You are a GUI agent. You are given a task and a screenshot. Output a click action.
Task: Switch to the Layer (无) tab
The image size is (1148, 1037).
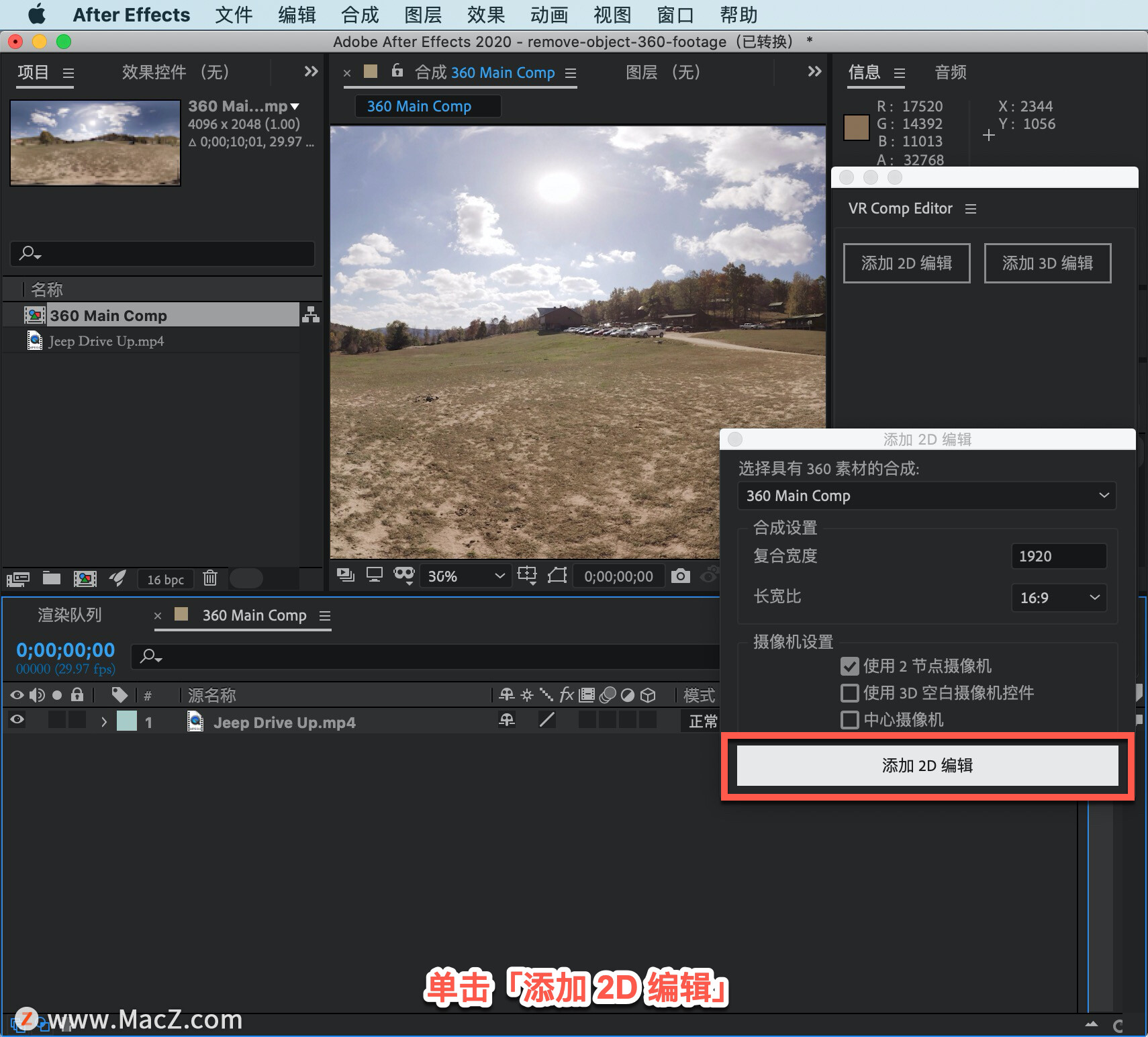click(x=663, y=72)
